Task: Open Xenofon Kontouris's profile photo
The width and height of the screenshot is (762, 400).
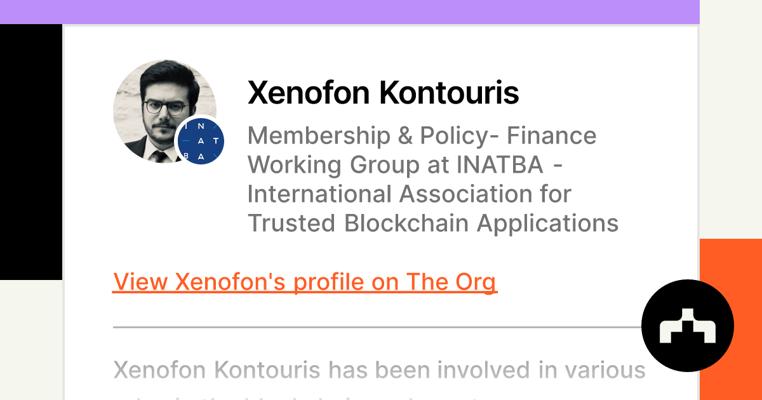Action: (158, 107)
